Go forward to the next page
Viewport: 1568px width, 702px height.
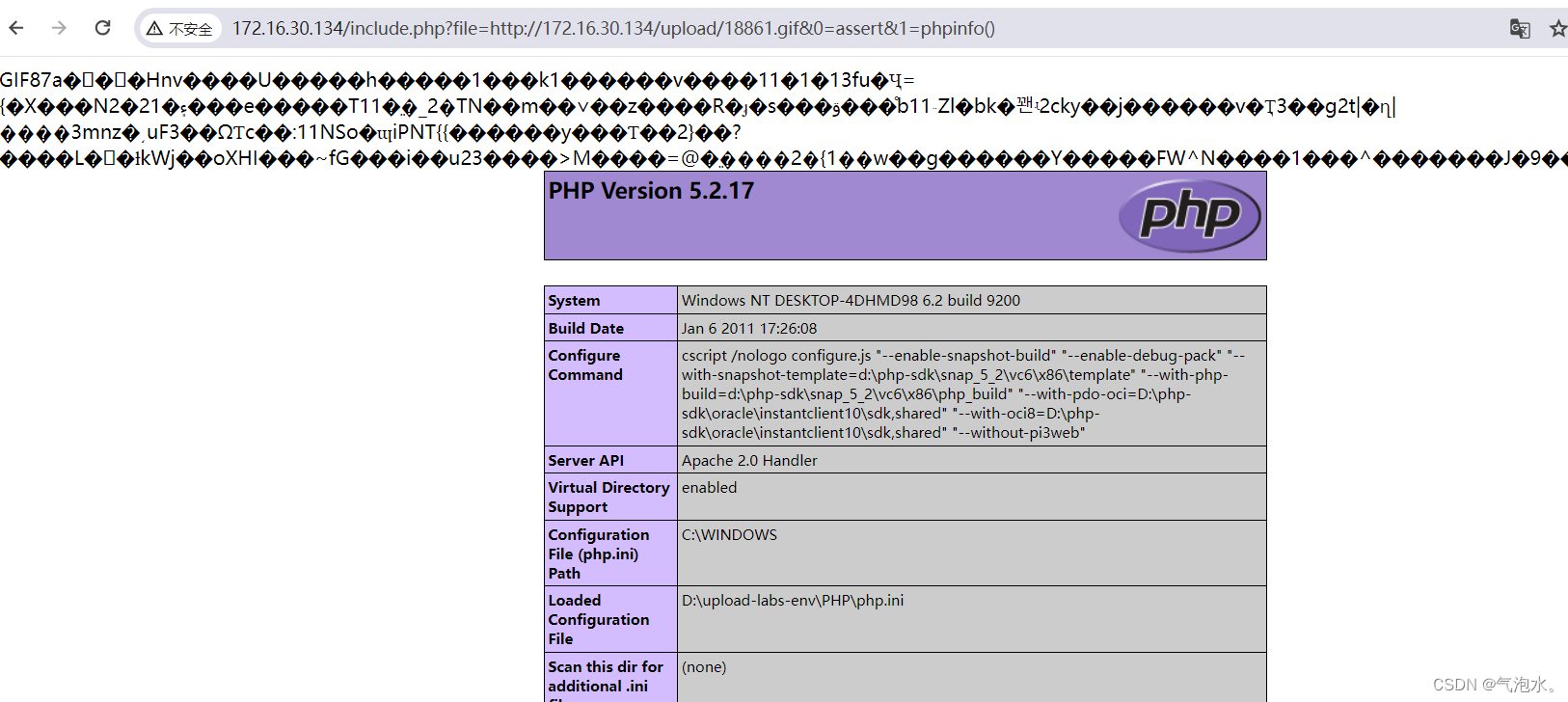click(x=59, y=28)
